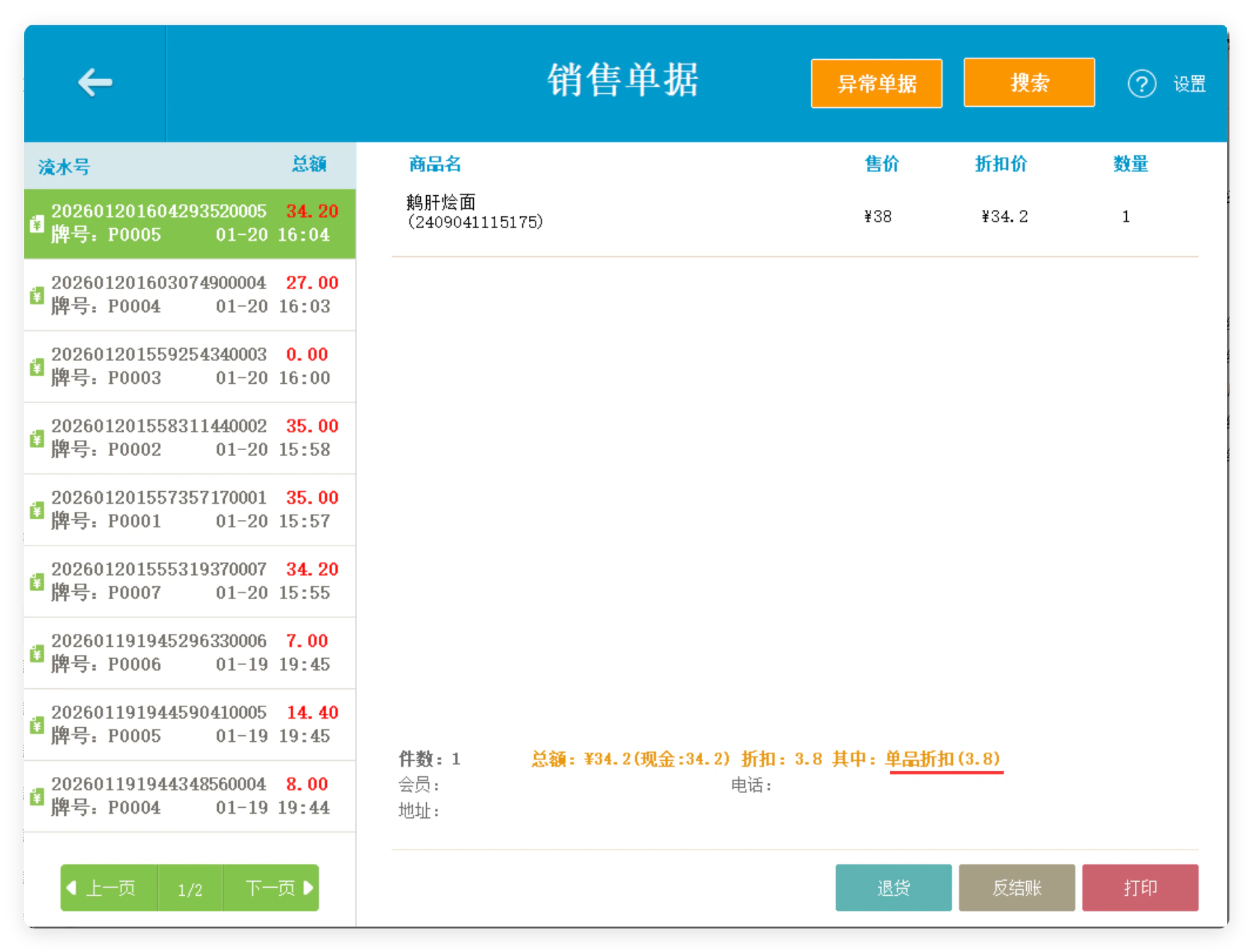Viewport: 1253px width, 952px height.
Task: Click receipt icon of order P0006 7.00
Action: 37,653
